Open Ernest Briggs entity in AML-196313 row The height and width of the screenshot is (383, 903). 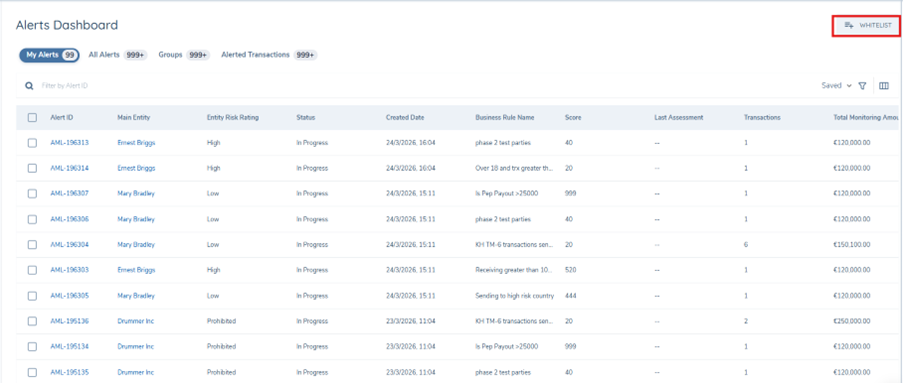(136, 143)
